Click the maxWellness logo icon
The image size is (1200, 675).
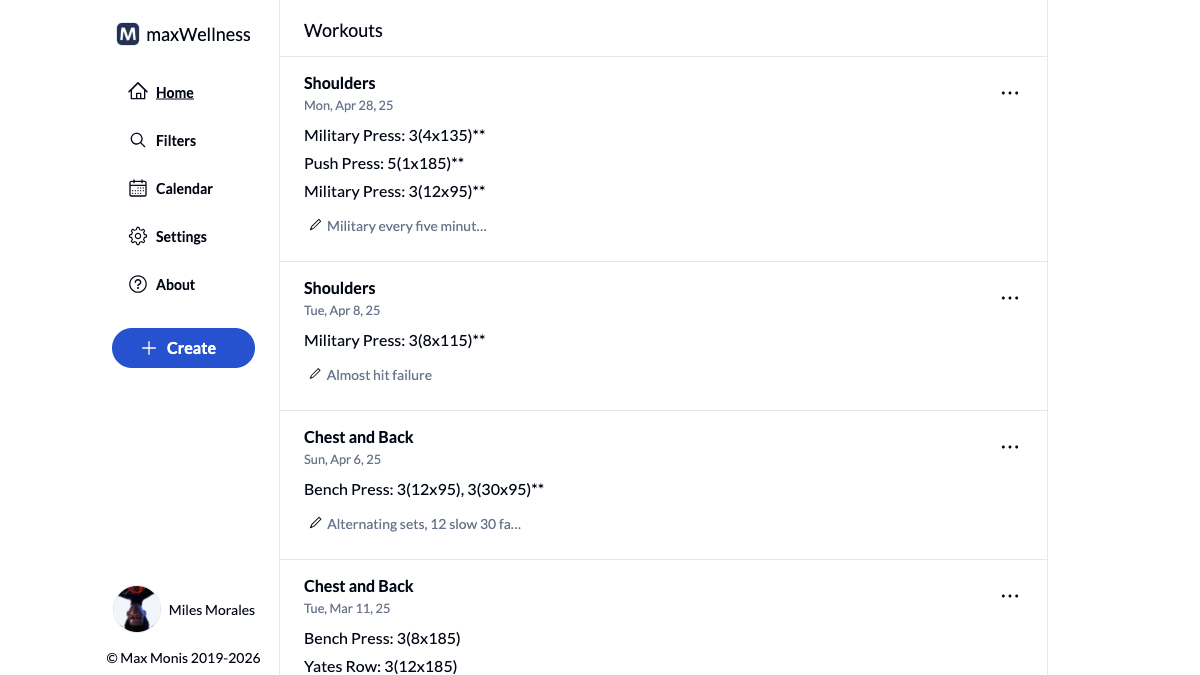pos(127,33)
